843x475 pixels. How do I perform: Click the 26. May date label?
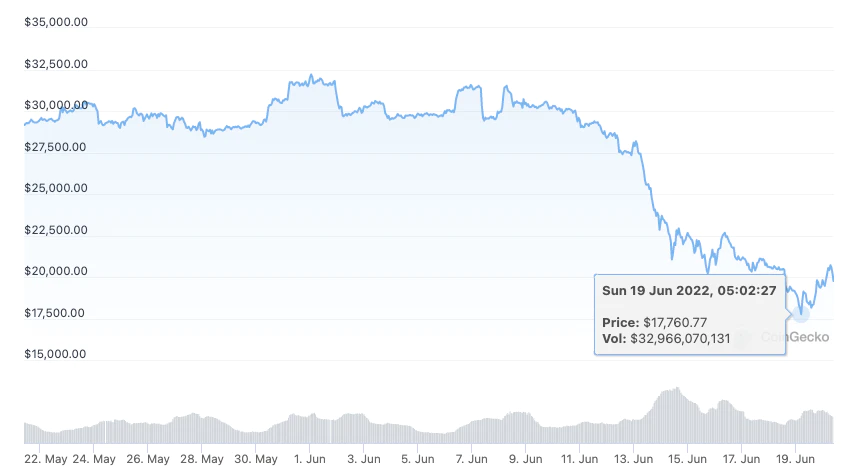pos(148,459)
